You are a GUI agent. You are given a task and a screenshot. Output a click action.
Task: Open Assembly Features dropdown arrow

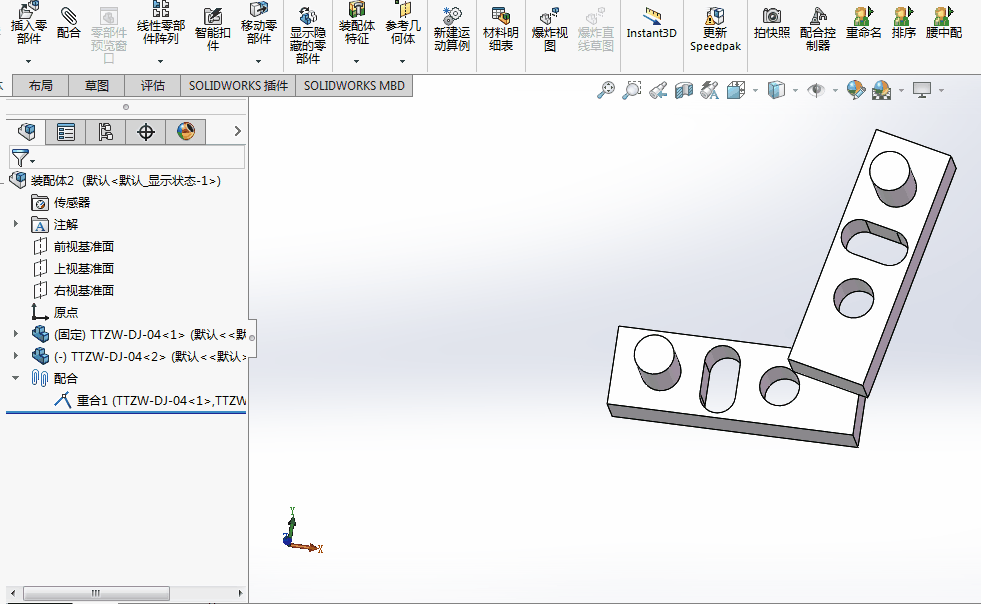pyautogui.click(x=357, y=61)
